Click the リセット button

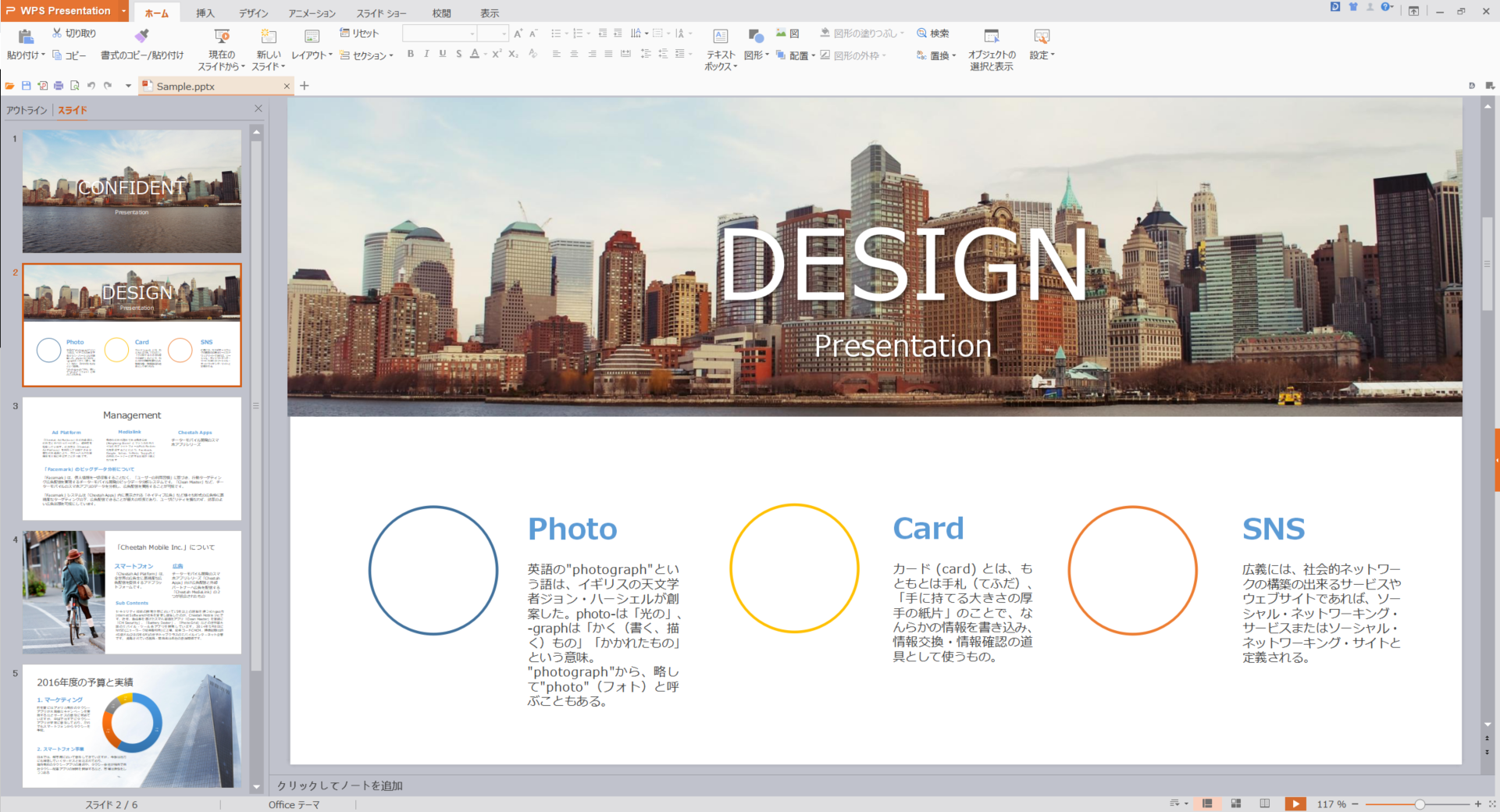(x=359, y=34)
